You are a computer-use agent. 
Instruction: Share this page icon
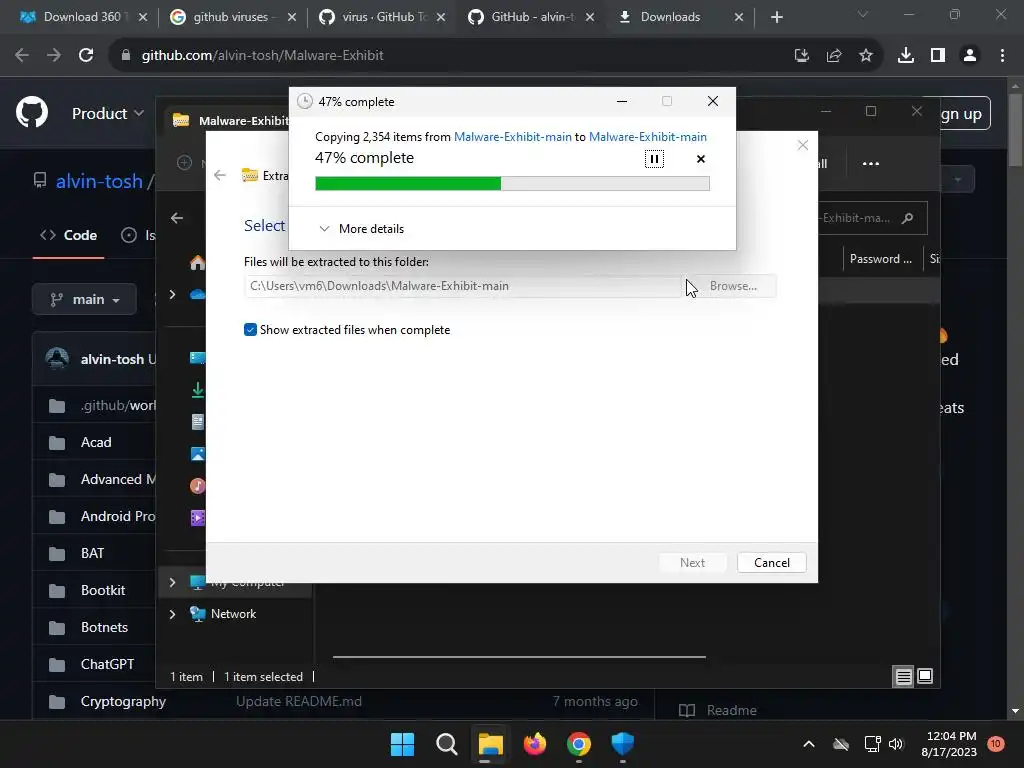834,56
